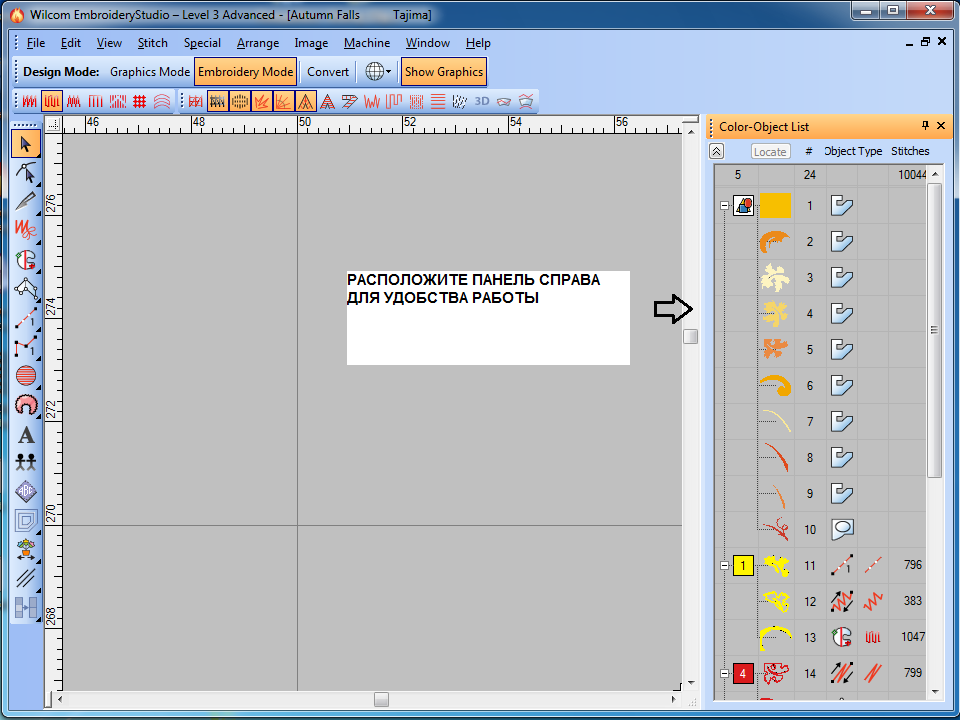Select the Offset outlines tool
The width and height of the screenshot is (960, 720).
(x=25, y=520)
